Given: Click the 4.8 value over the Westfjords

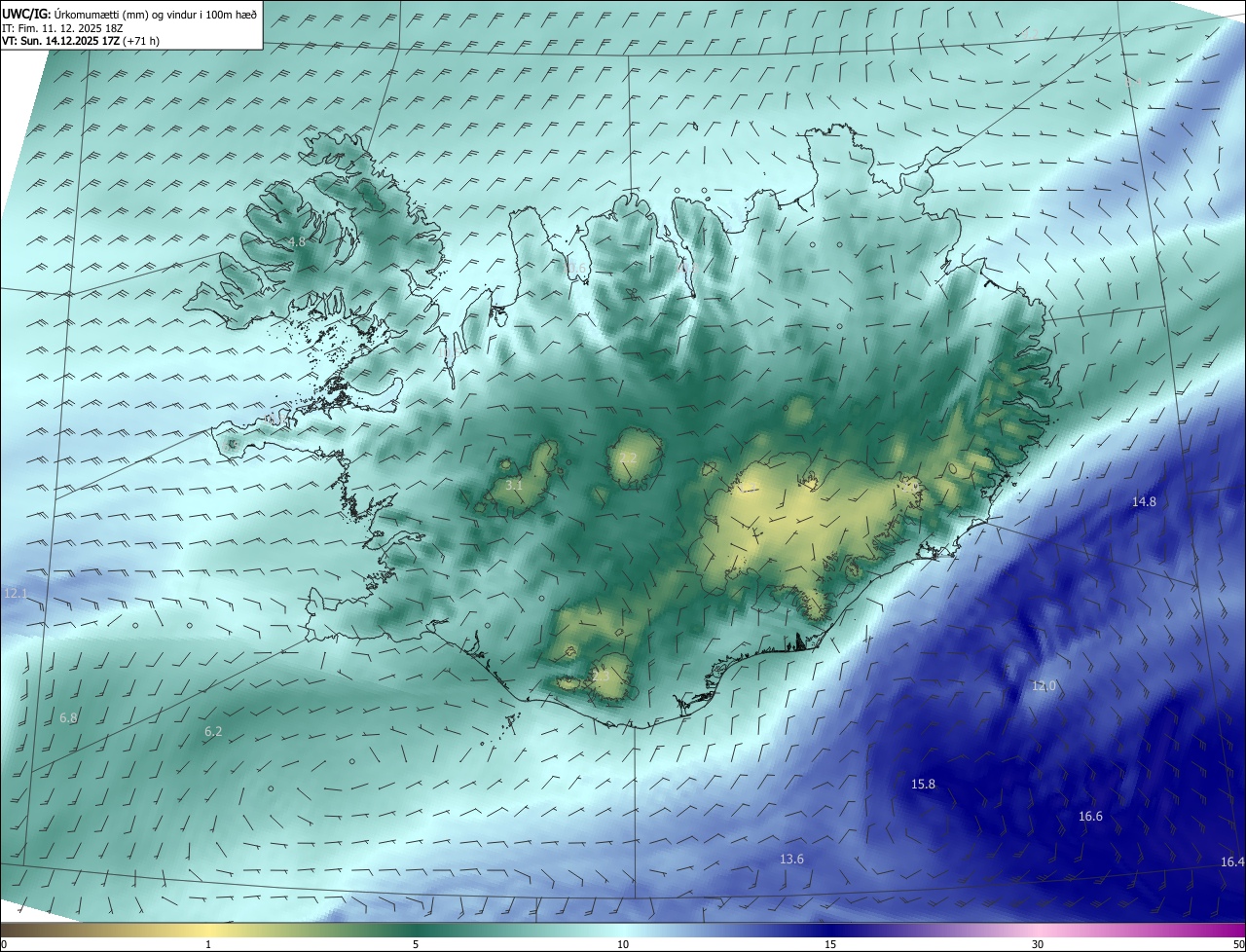Looking at the screenshot, I should click(x=296, y=241).
